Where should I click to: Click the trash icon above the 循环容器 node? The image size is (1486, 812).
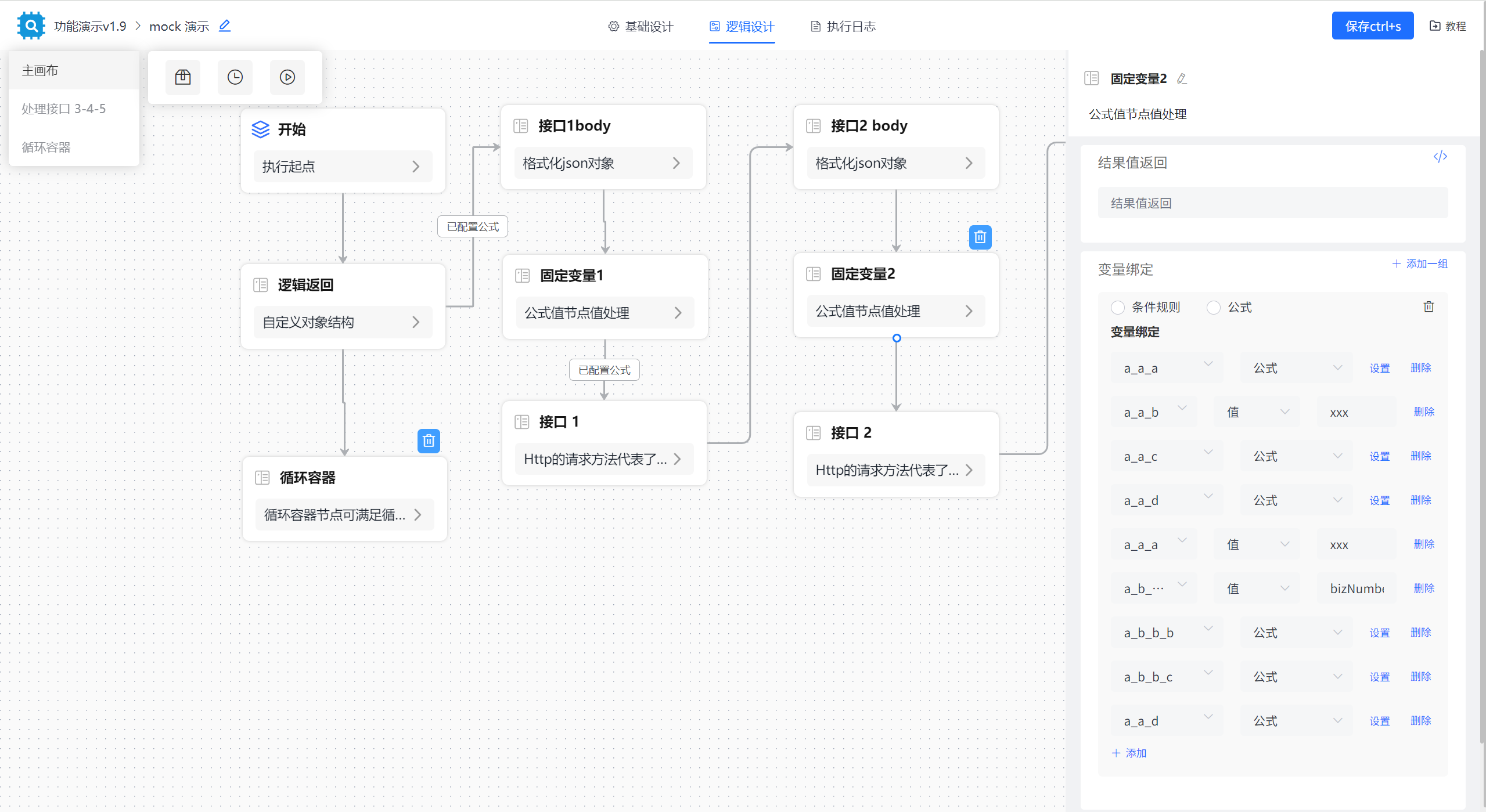[x=429, y=441]
